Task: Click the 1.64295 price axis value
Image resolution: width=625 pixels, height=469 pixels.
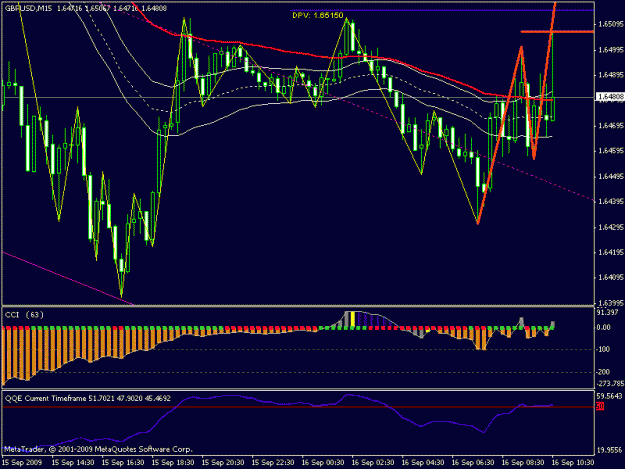Action: point(610,227)
